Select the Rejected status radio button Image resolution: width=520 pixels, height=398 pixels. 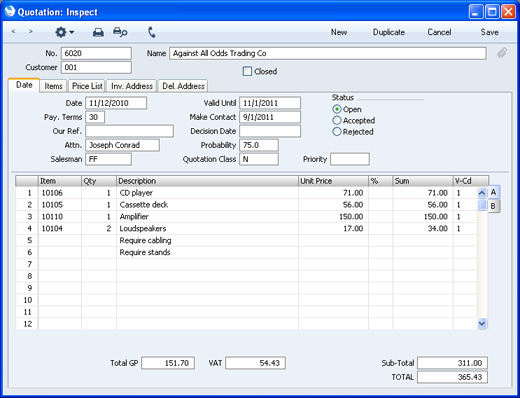[x=337, y=132]
